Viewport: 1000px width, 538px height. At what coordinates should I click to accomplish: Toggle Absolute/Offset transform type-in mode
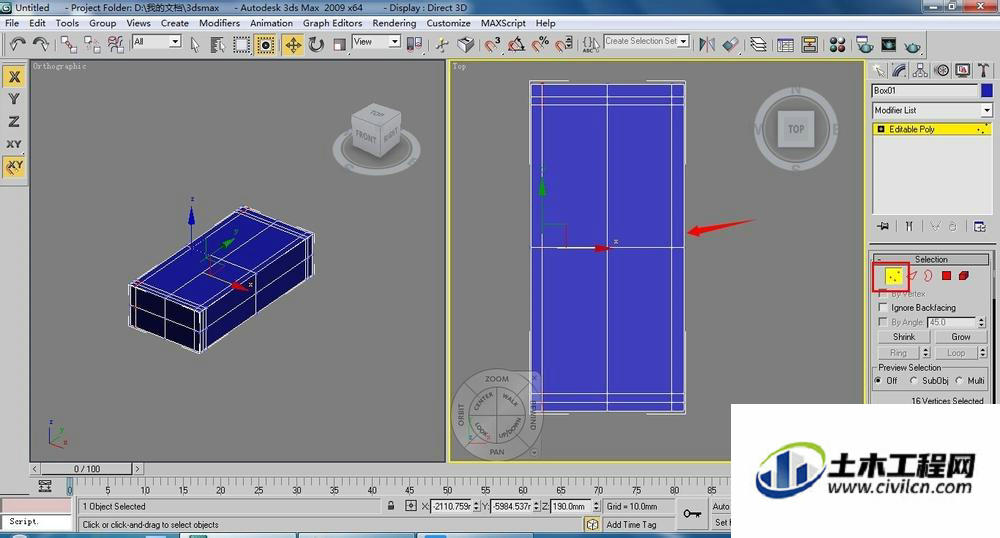[x=411, y=506]
